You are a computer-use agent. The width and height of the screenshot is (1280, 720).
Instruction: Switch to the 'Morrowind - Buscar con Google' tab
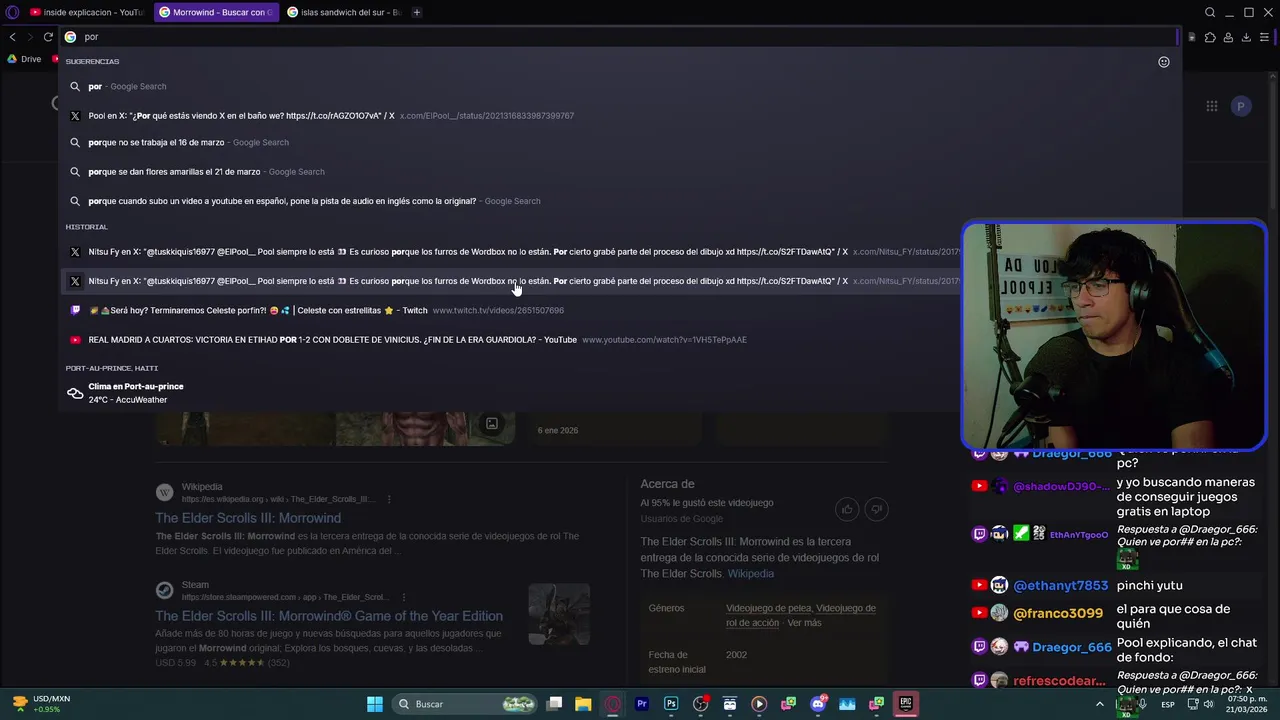pos(216,12)
